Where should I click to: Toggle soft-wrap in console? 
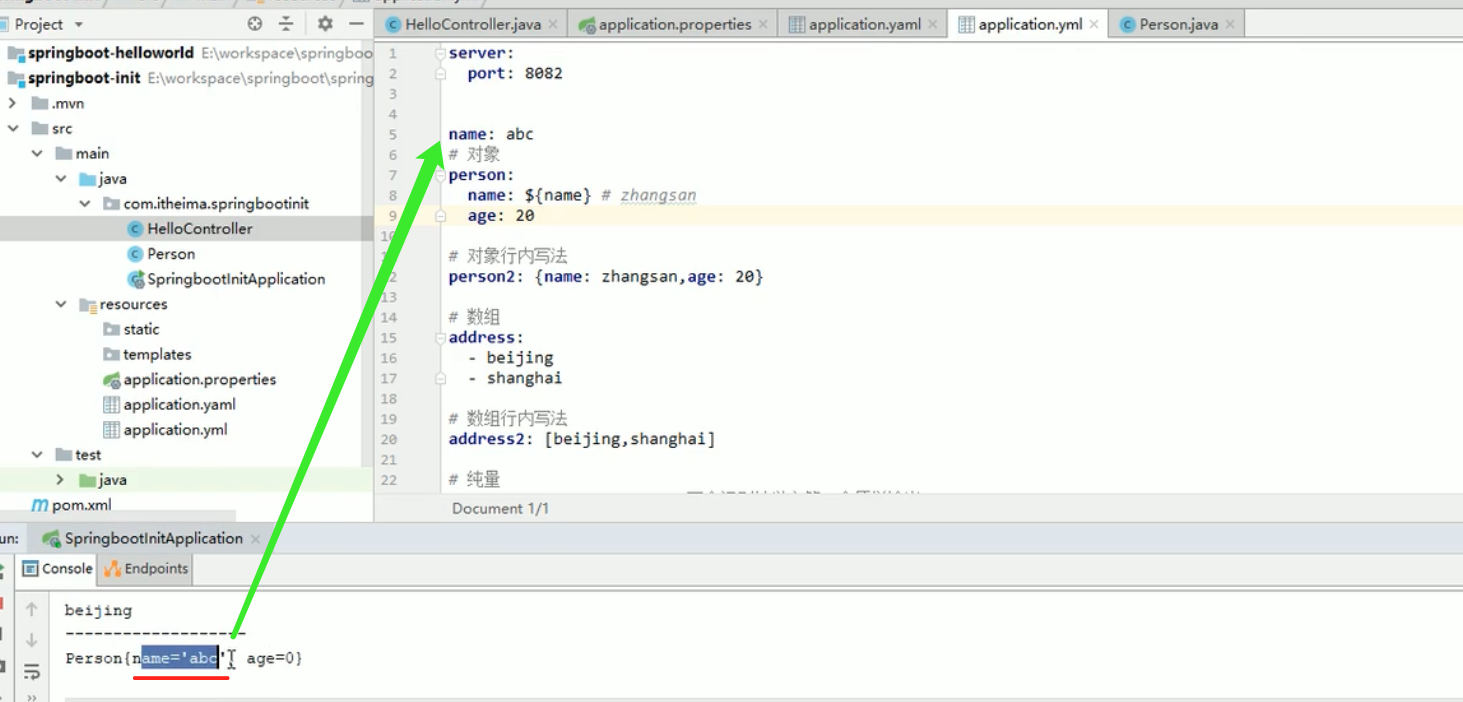[31, 671]
